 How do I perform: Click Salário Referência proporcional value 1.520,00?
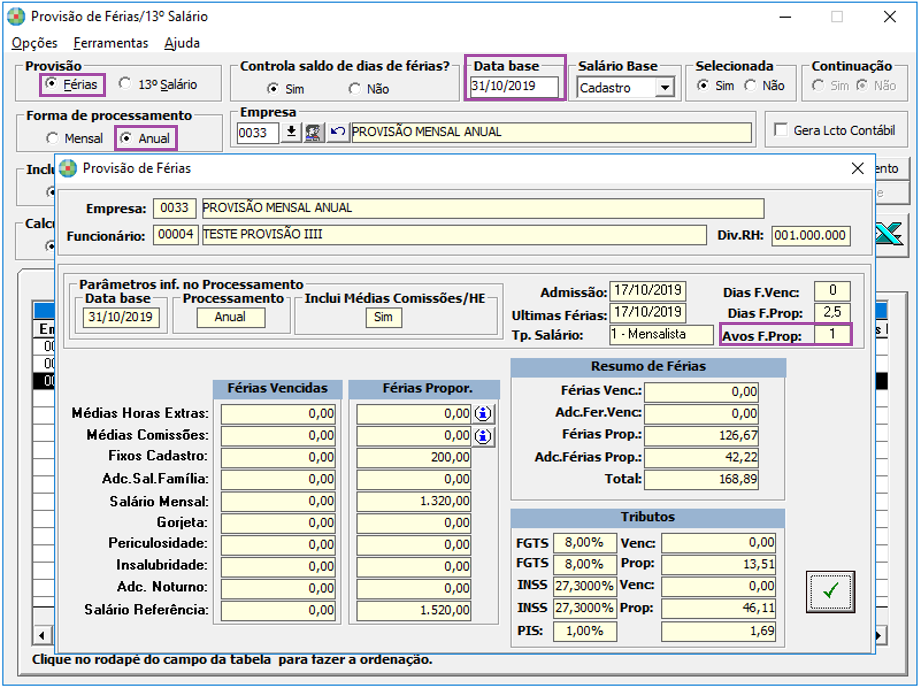click(414, 611)
